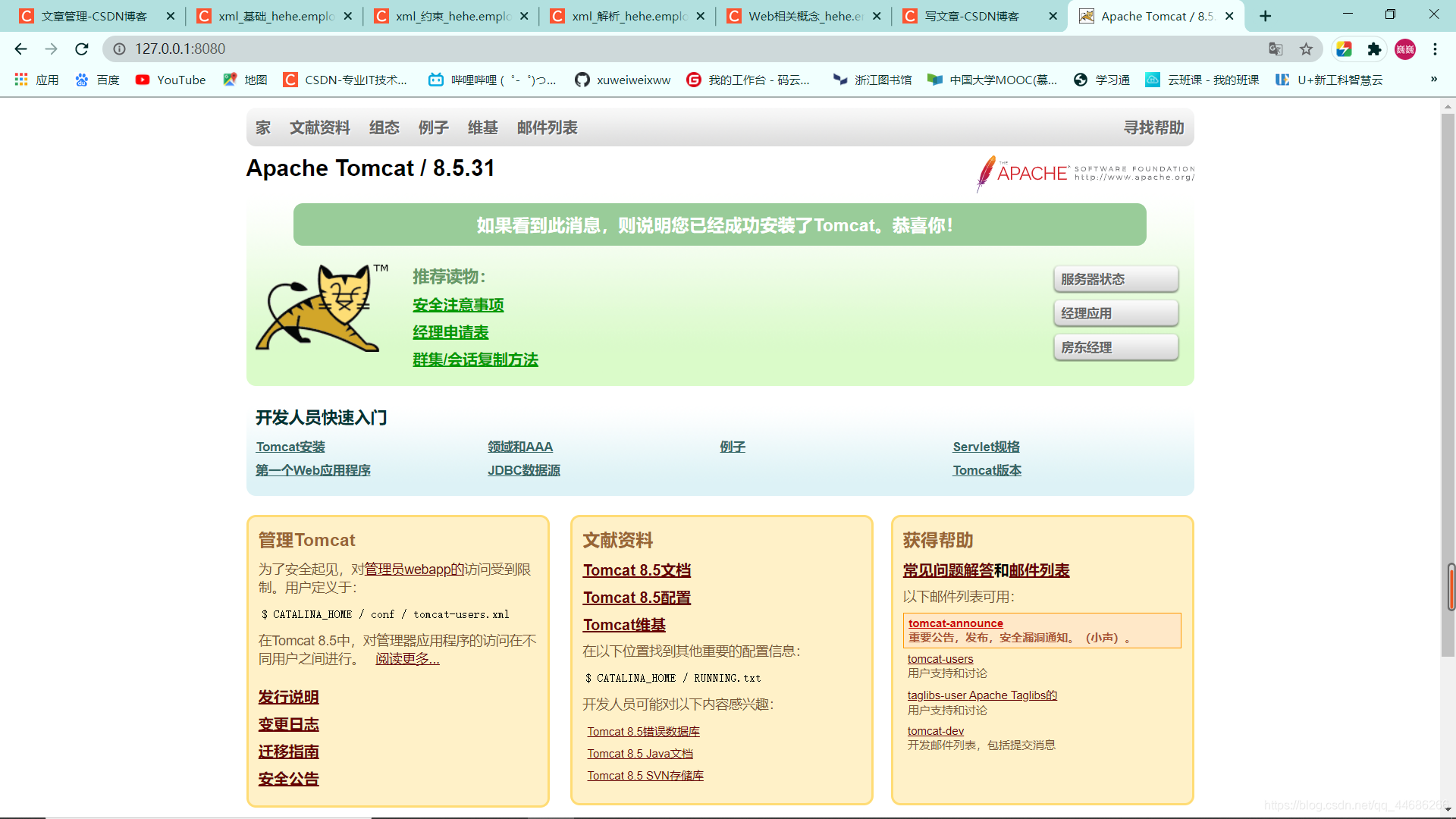Click the Apache Software Foundation logo
1456x819 pixels.
pyautogui.click(x=1084, y=173)
